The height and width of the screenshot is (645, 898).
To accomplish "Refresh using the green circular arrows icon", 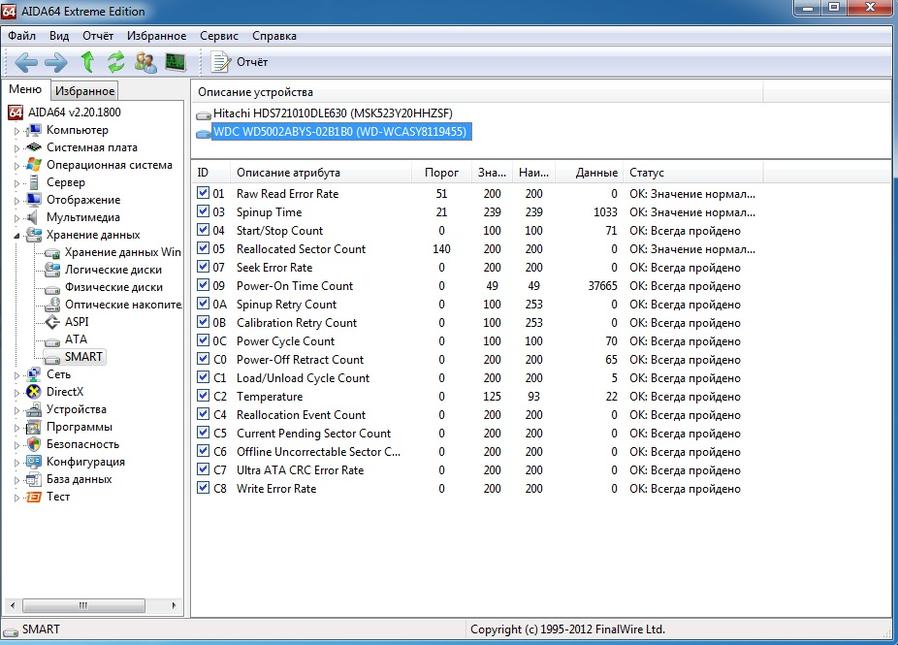I will (116, 62).
